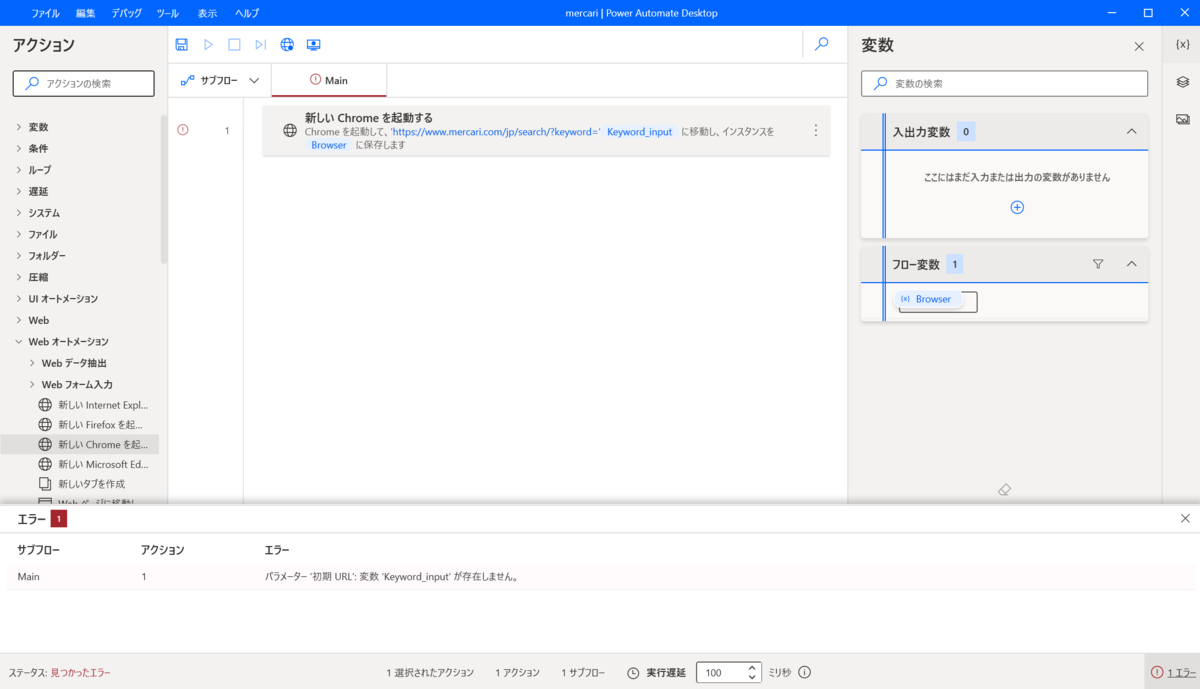Select the 新しい Microsoft Edge action
This screenshot has height=689, width=1200.
pos(93,464)
